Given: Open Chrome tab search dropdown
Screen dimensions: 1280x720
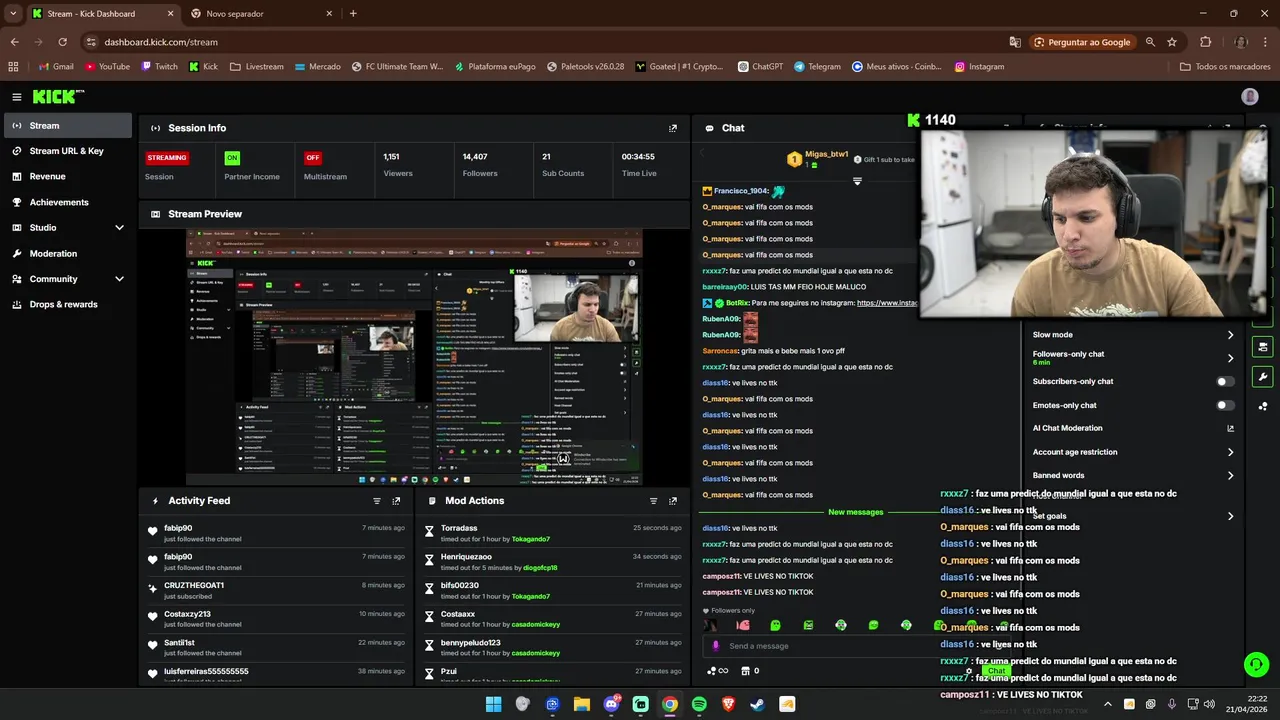Looking at the screenshot, I should [13, 13].
